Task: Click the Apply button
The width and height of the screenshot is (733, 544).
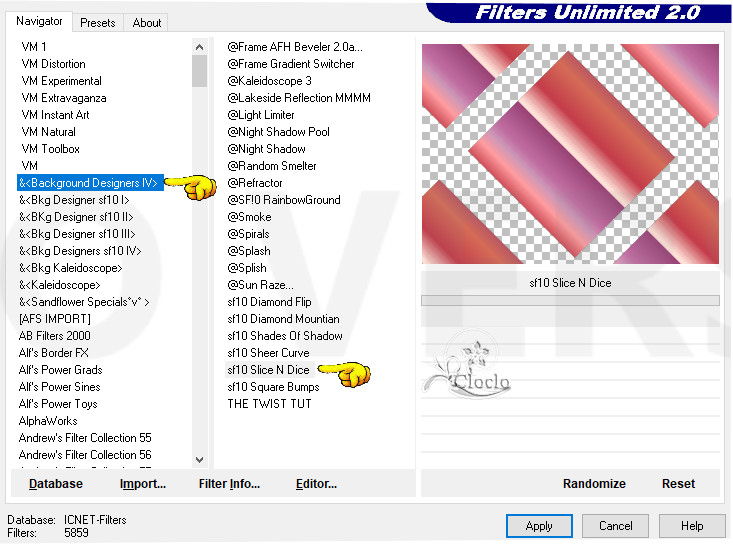Action: [539, 526]
